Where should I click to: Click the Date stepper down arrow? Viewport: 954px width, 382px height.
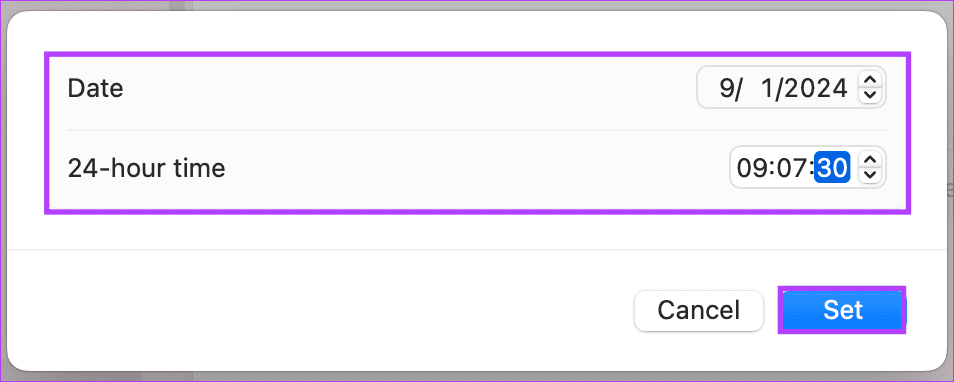pos(870,95)
